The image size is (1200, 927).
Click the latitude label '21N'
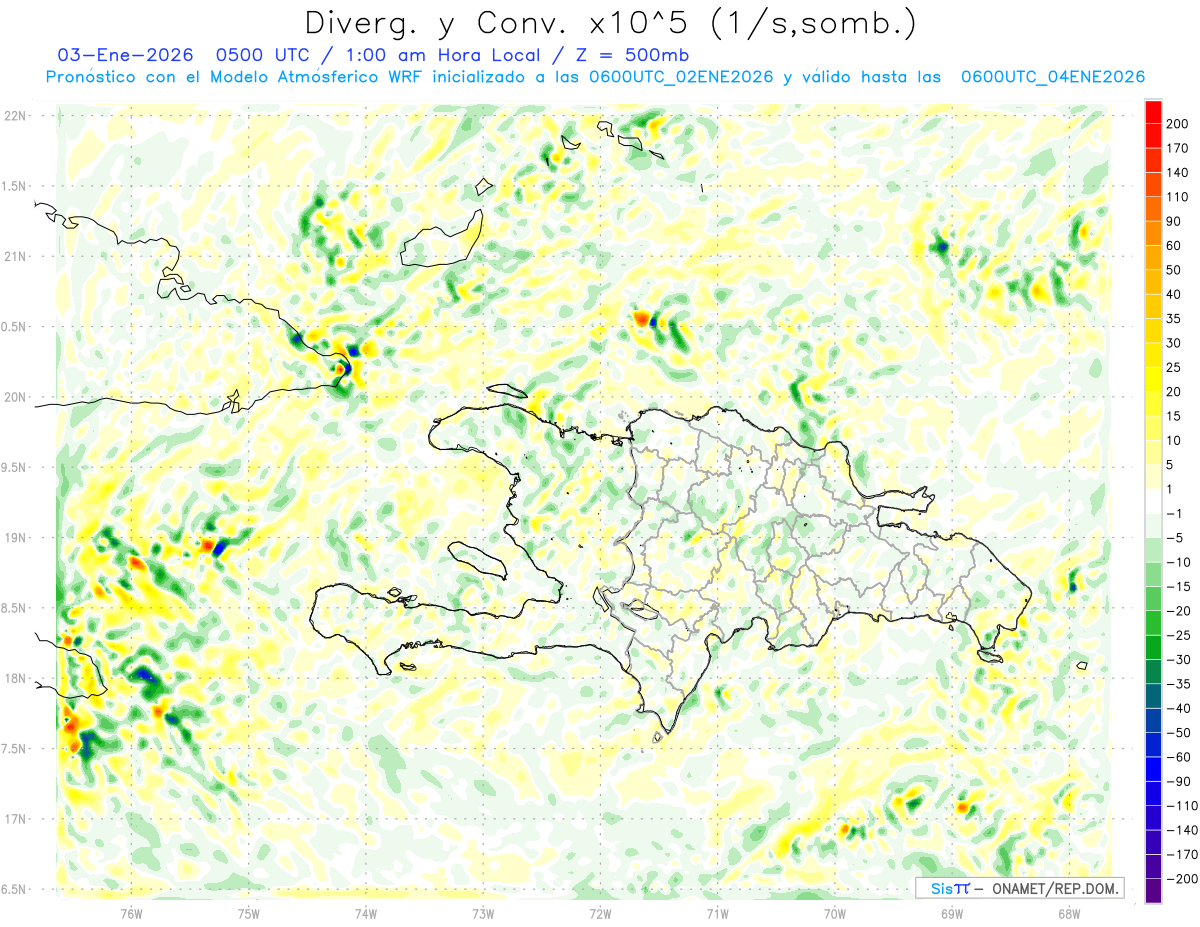pyautogui.click(x=15, y=257)
